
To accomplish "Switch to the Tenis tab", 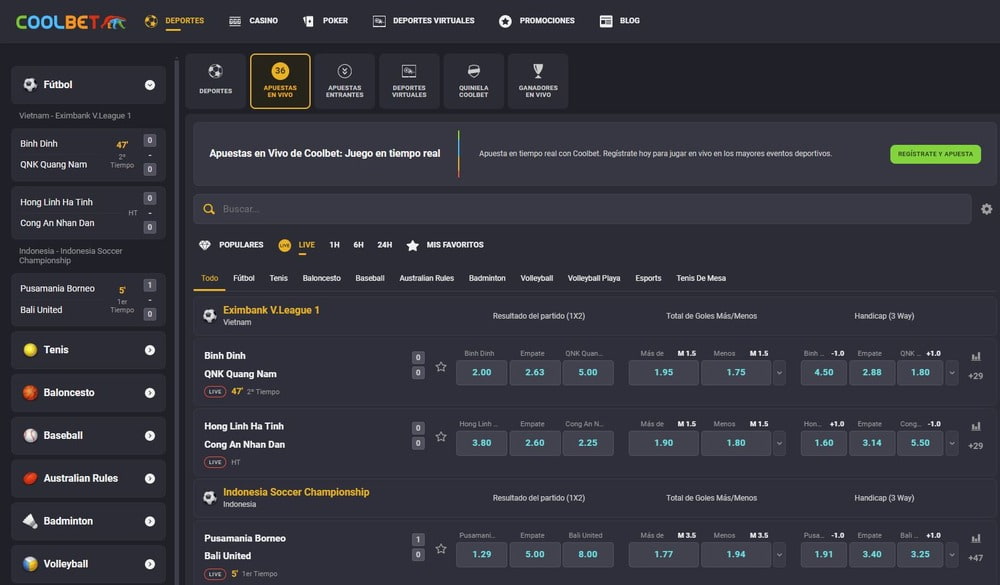I will tap(278, 278).
